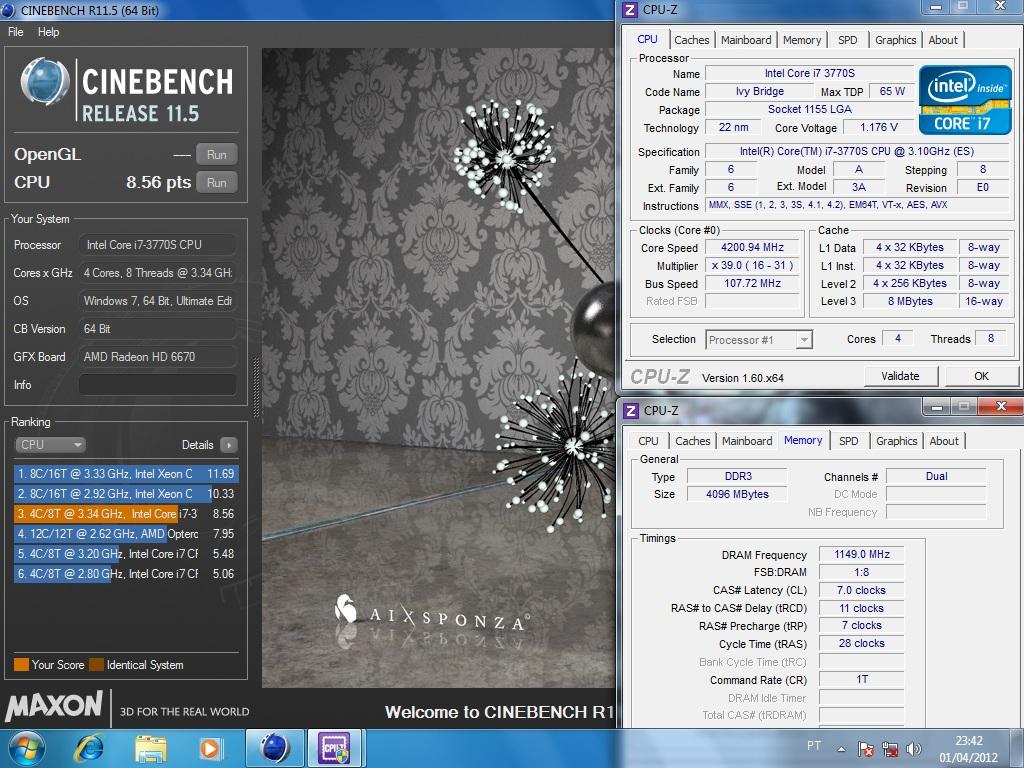Click the Info input field
The width and height of the screenshot is (1024, 768).
[x=157, y=385]
